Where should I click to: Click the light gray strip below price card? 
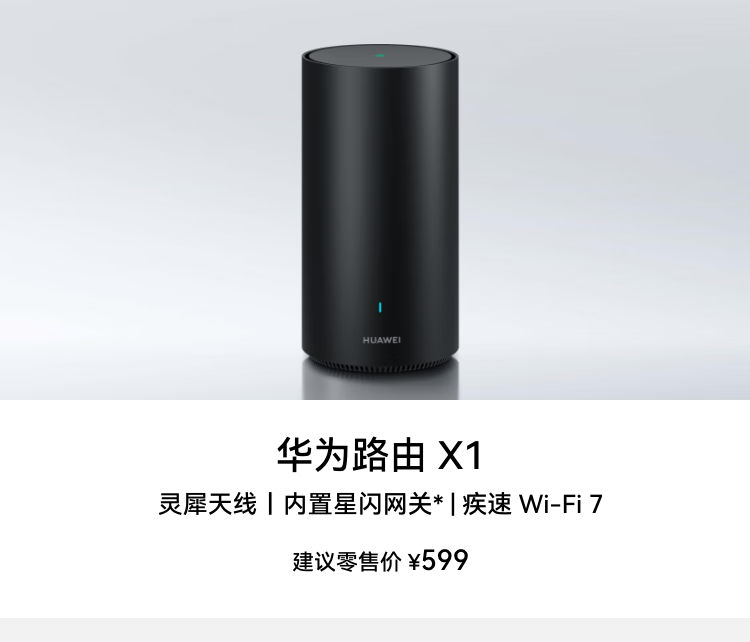tap(375, 630)
